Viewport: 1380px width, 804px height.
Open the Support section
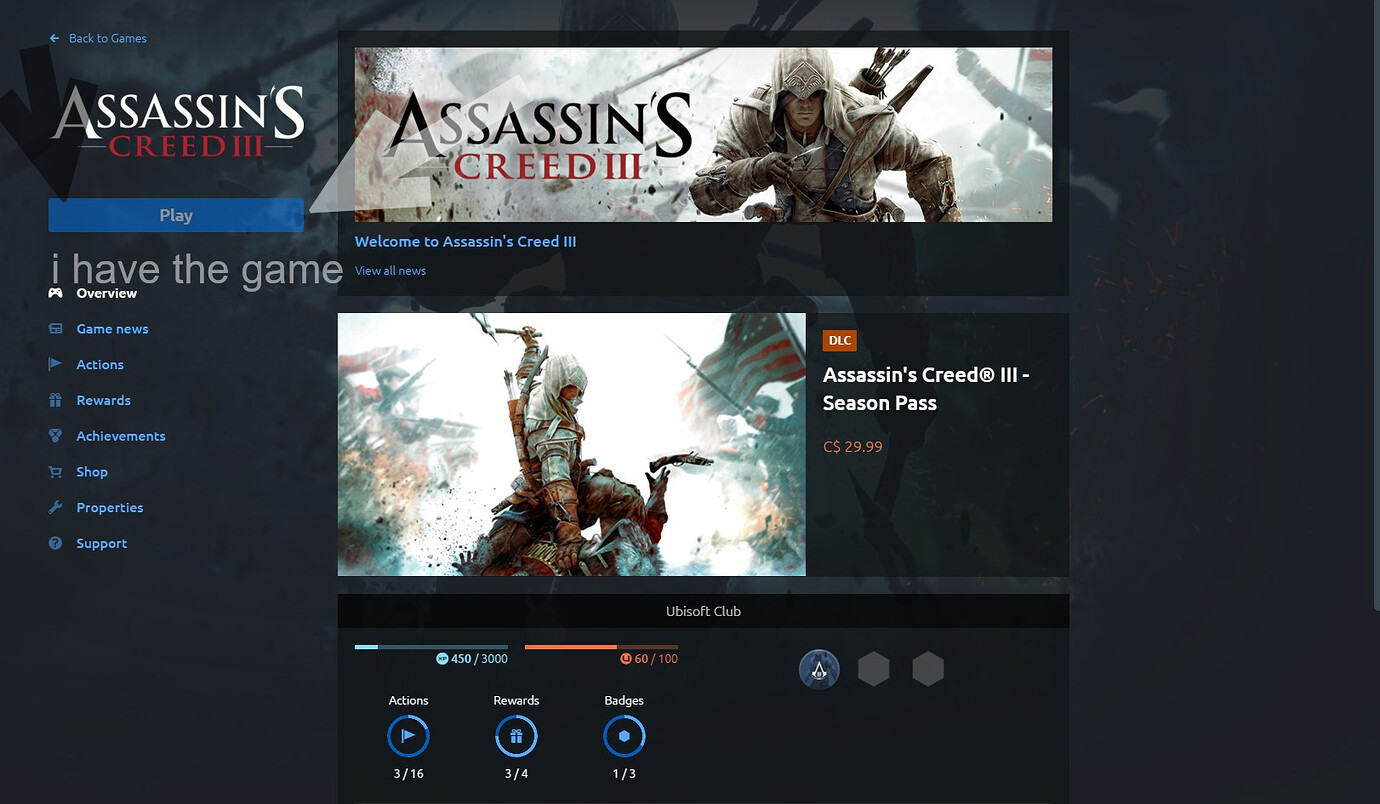(102, 543)
